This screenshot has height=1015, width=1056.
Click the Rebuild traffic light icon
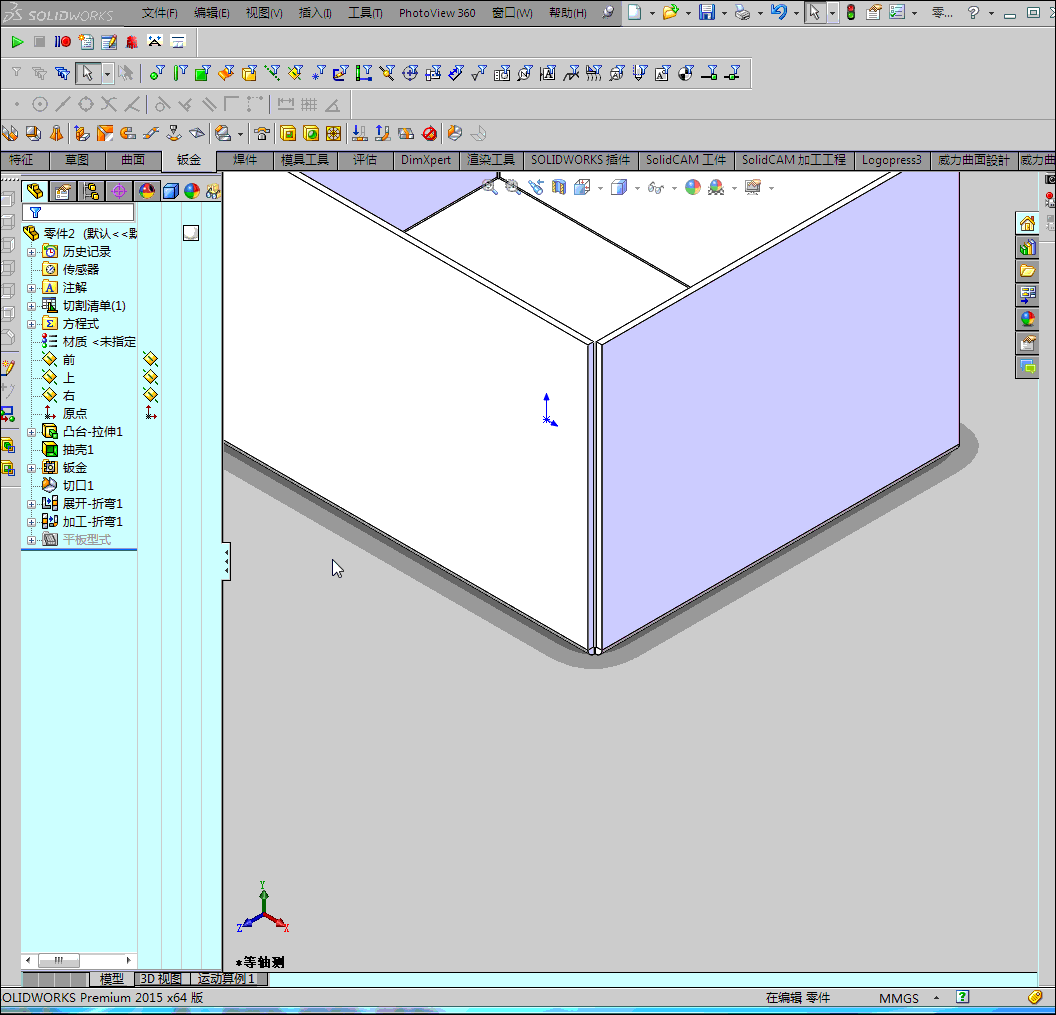click(851, 12)
